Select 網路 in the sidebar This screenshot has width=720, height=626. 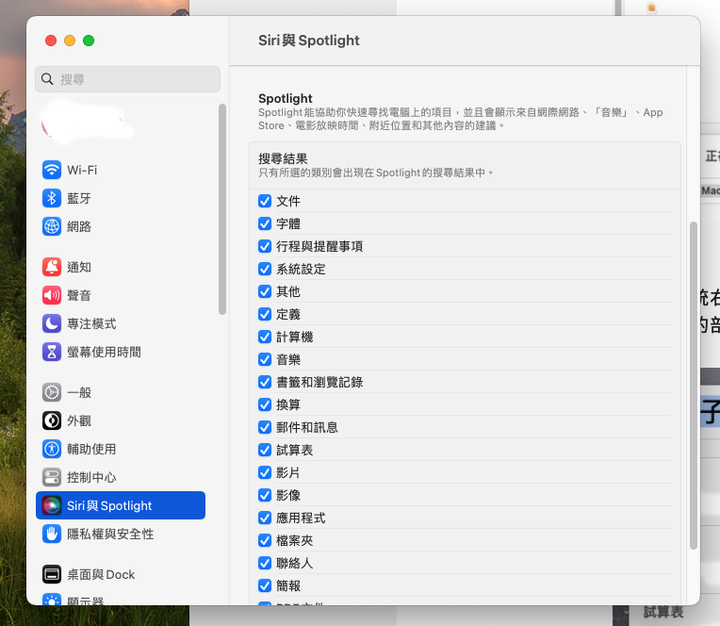[121, 226]
